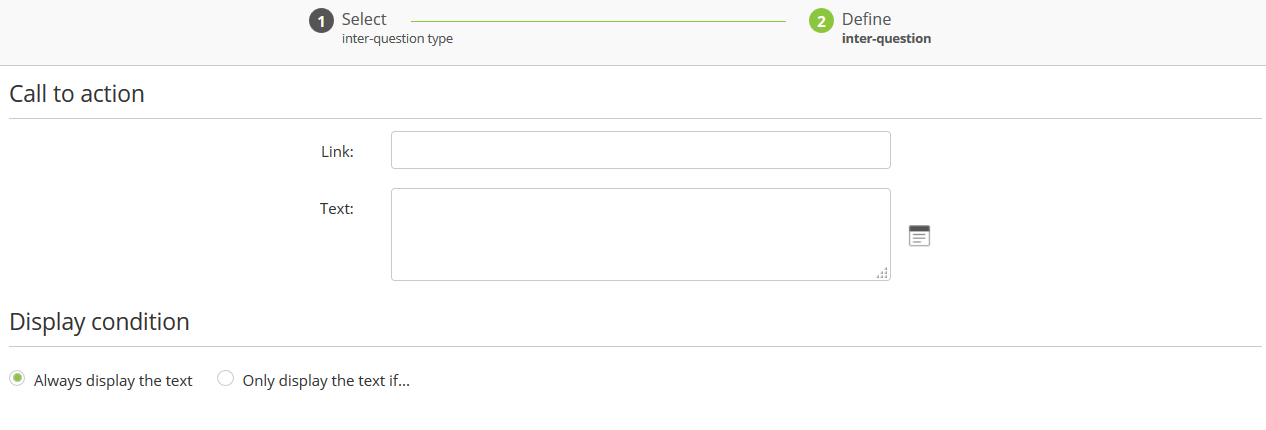
Task: Click the green step 2 circle
Action: click(x=821, y=21)
